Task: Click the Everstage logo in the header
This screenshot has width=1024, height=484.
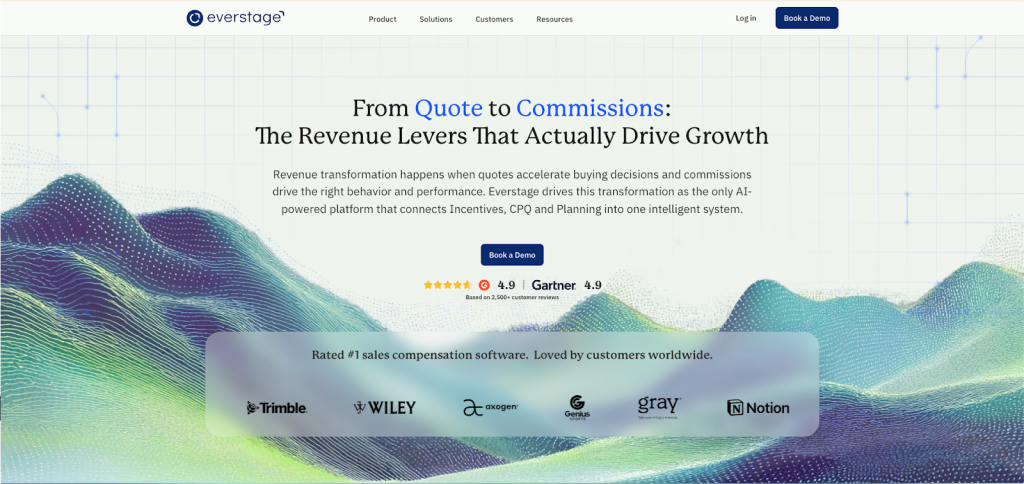Action: [x=235, y=18]
